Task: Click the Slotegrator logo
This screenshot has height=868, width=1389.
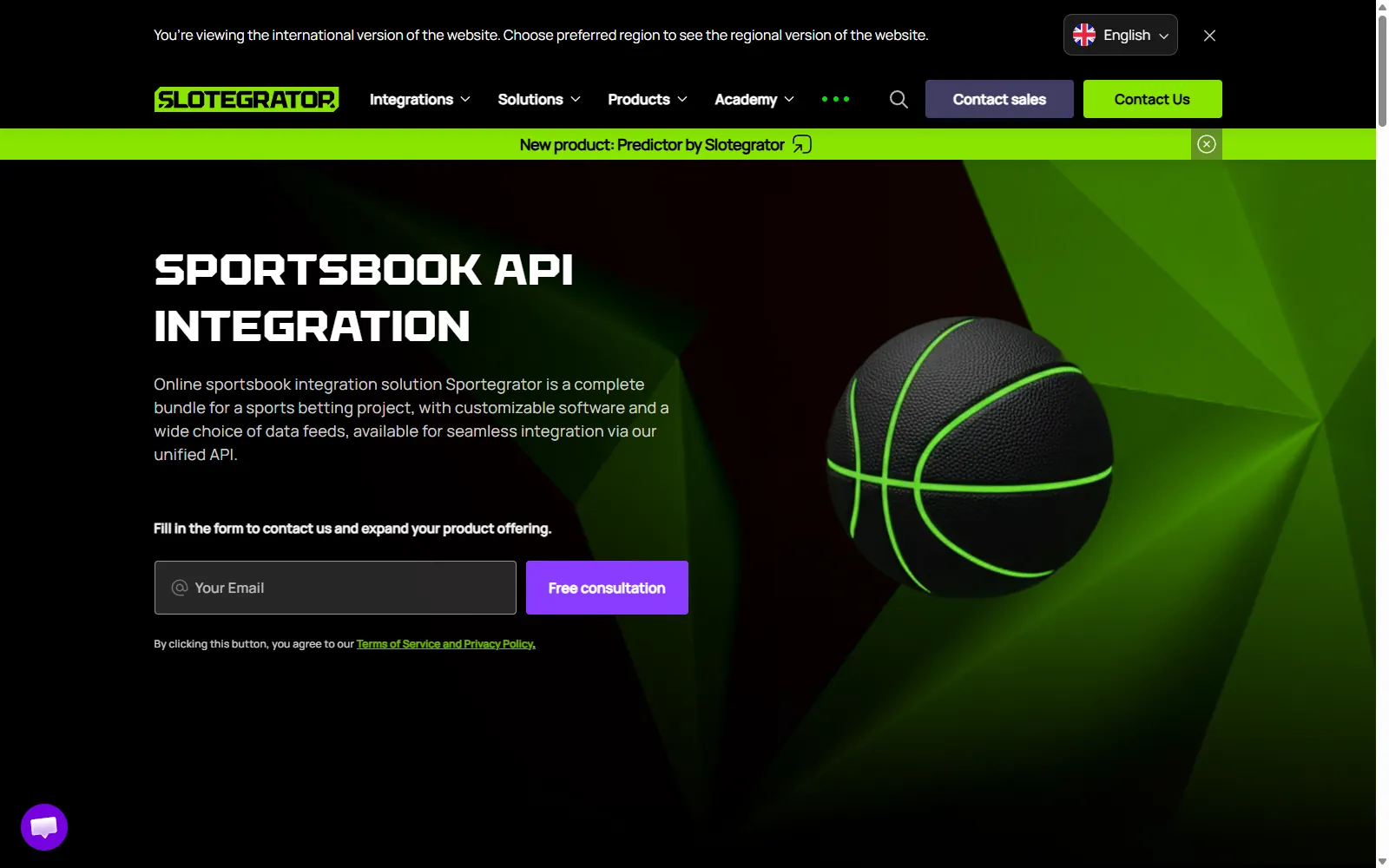Action: [247, 99]
